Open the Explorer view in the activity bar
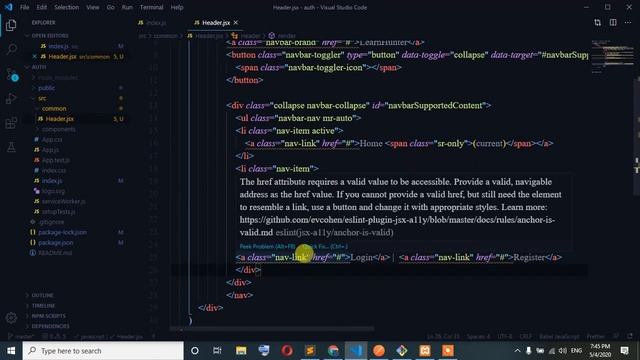The height and width of the screenshot is (360, 640). pyautogui.click(x=11, y=25)
